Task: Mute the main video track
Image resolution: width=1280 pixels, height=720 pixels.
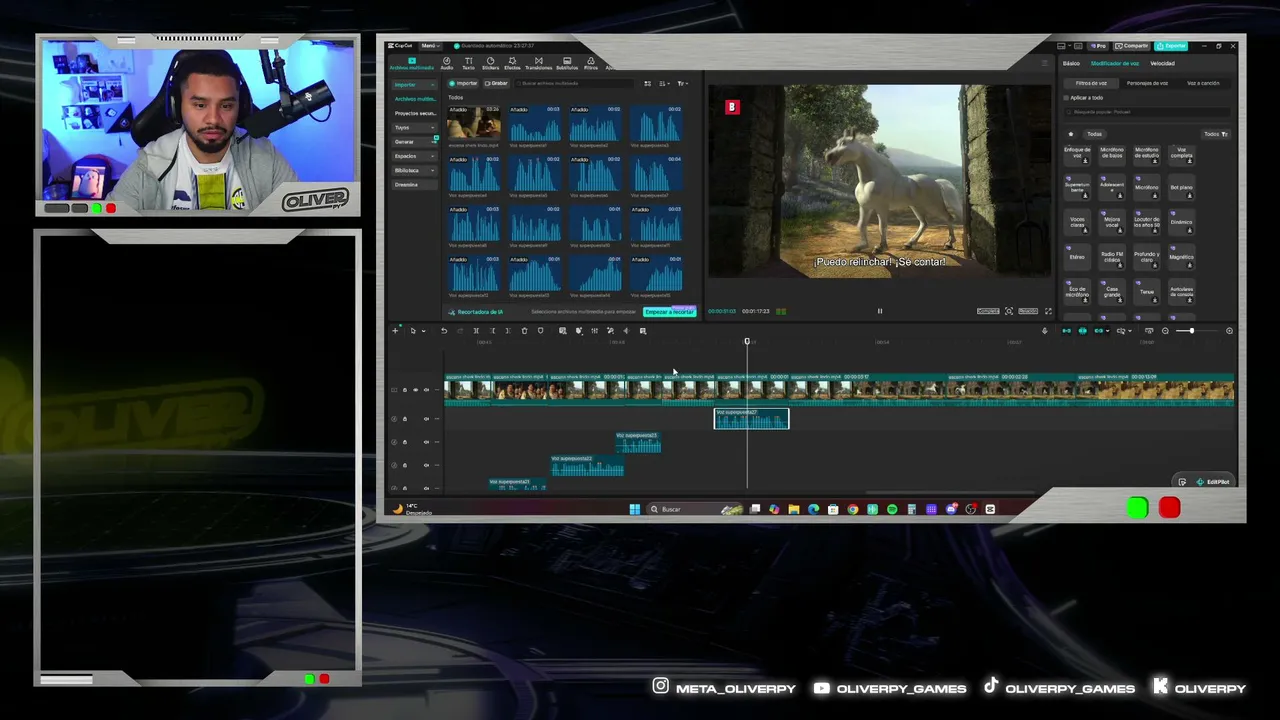Action: [426, 390]
